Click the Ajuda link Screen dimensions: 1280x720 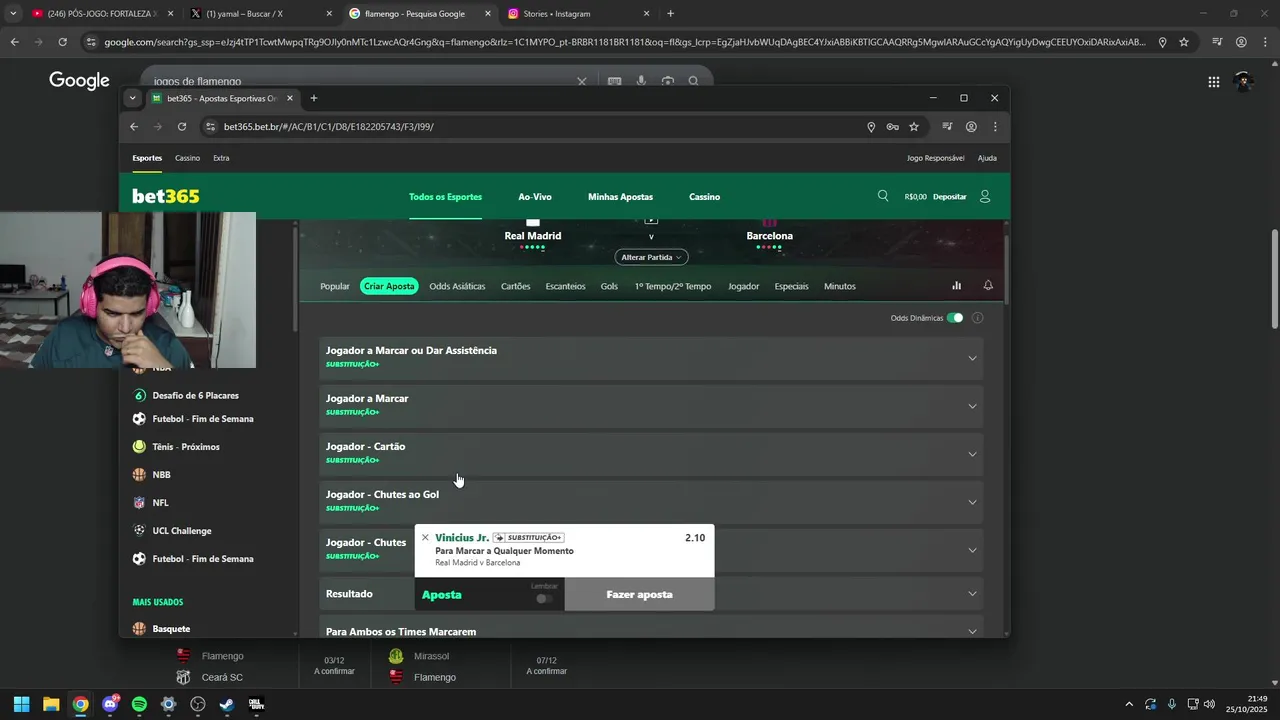click(x=987, y=158)
